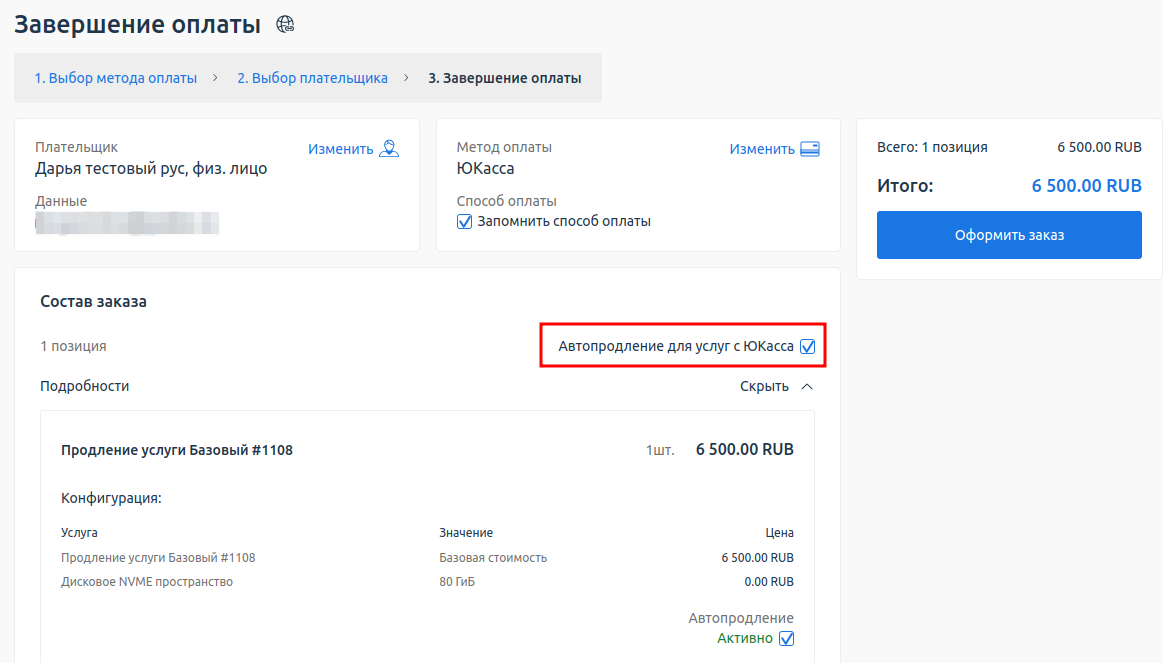Image resolution: width=1163 pixels, height=663 pixels.
Task: Click the total 6 500.00 RUB amount
Action: 1087,185
